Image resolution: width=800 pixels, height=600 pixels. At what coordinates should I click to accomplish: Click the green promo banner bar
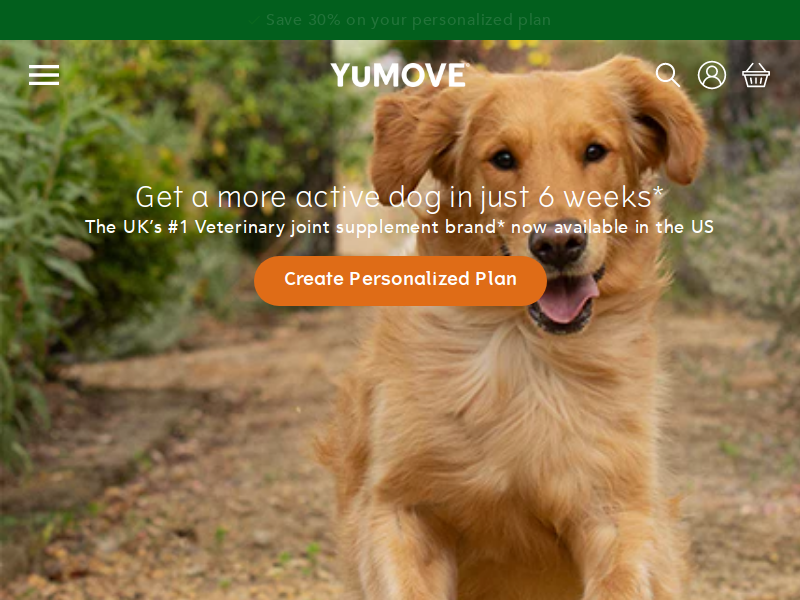400,20
